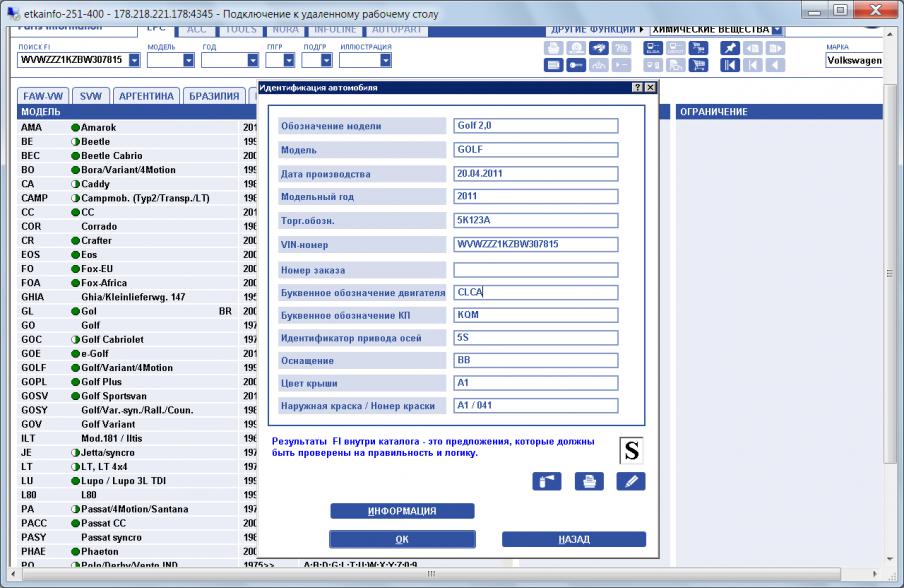Click the boxed S symbol icon
This screenshot has width=904, height=588.
[631, 450]
